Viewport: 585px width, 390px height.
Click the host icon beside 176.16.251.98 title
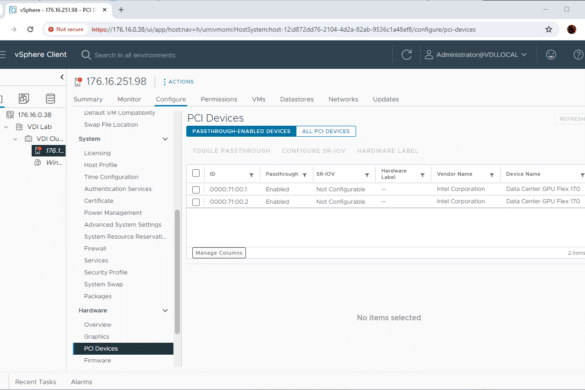point(78,82)
